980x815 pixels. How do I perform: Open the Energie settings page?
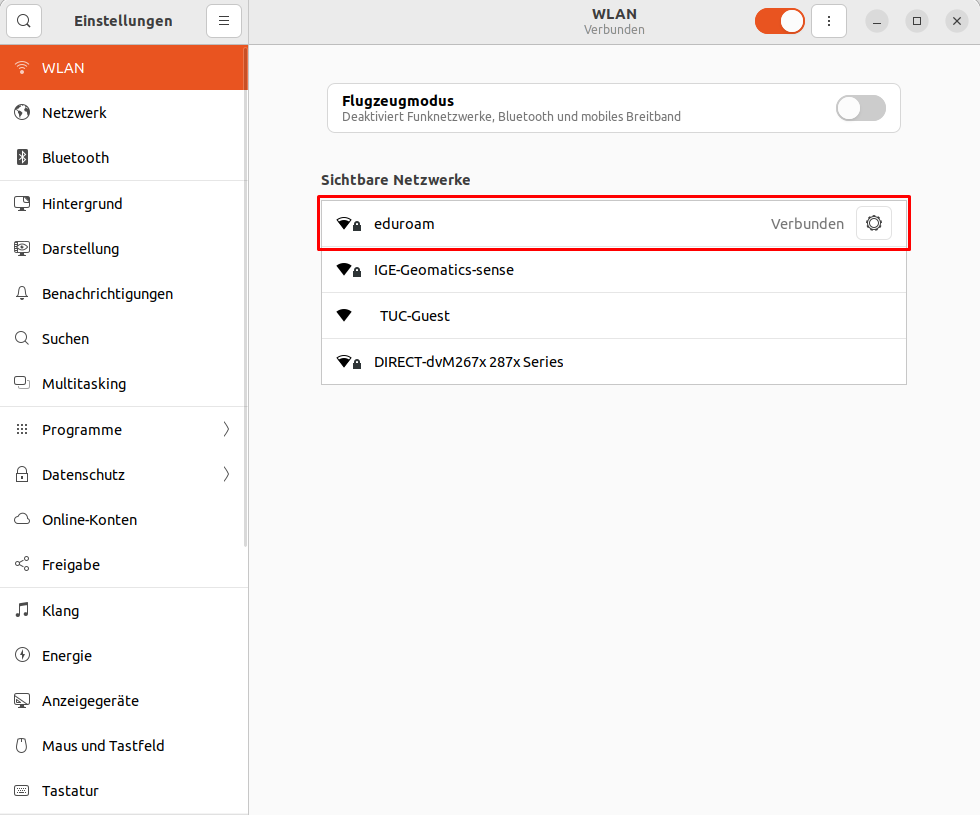point(124,656)
